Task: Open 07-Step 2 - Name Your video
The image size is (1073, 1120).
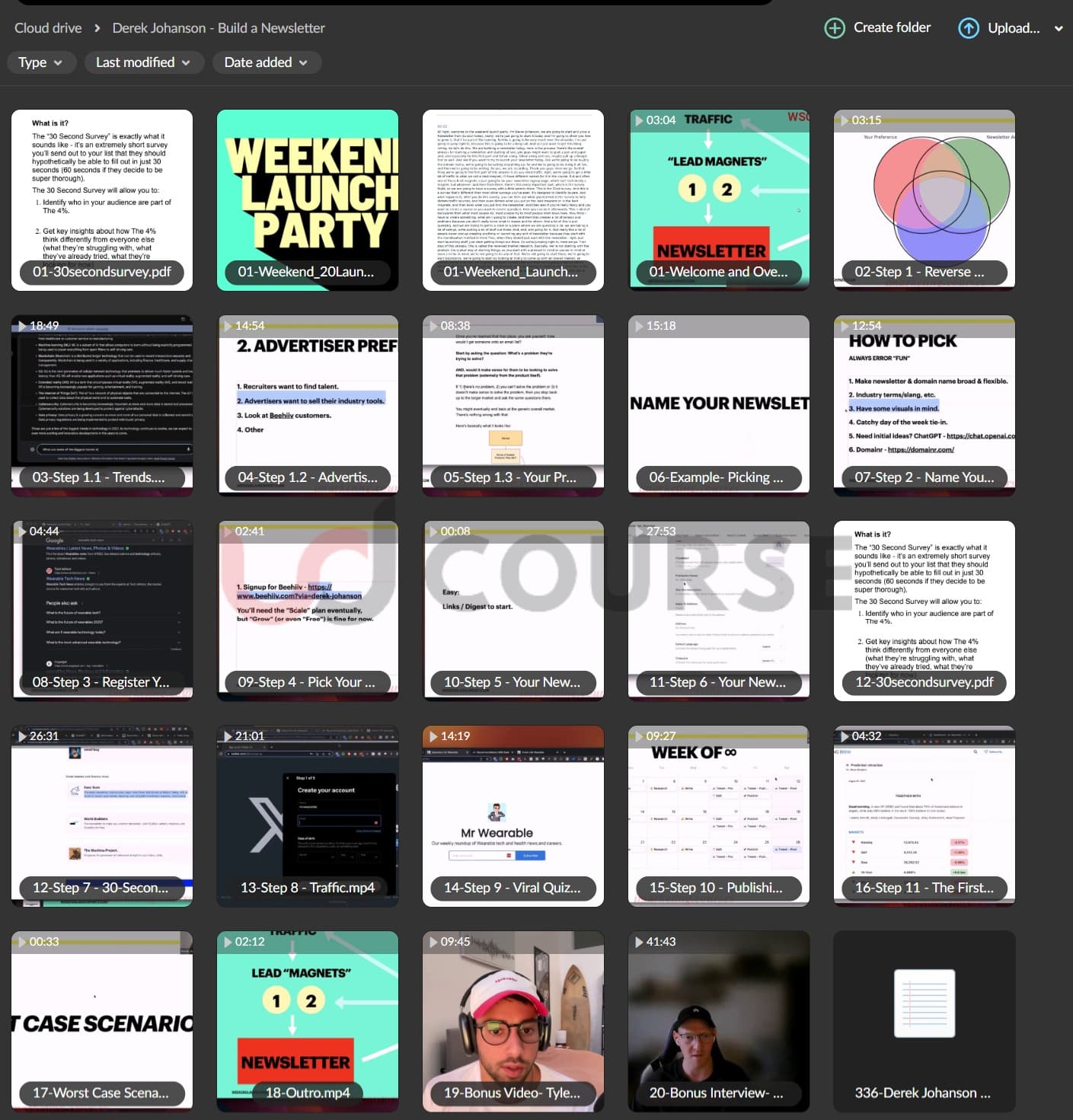Action: point(924,405)
